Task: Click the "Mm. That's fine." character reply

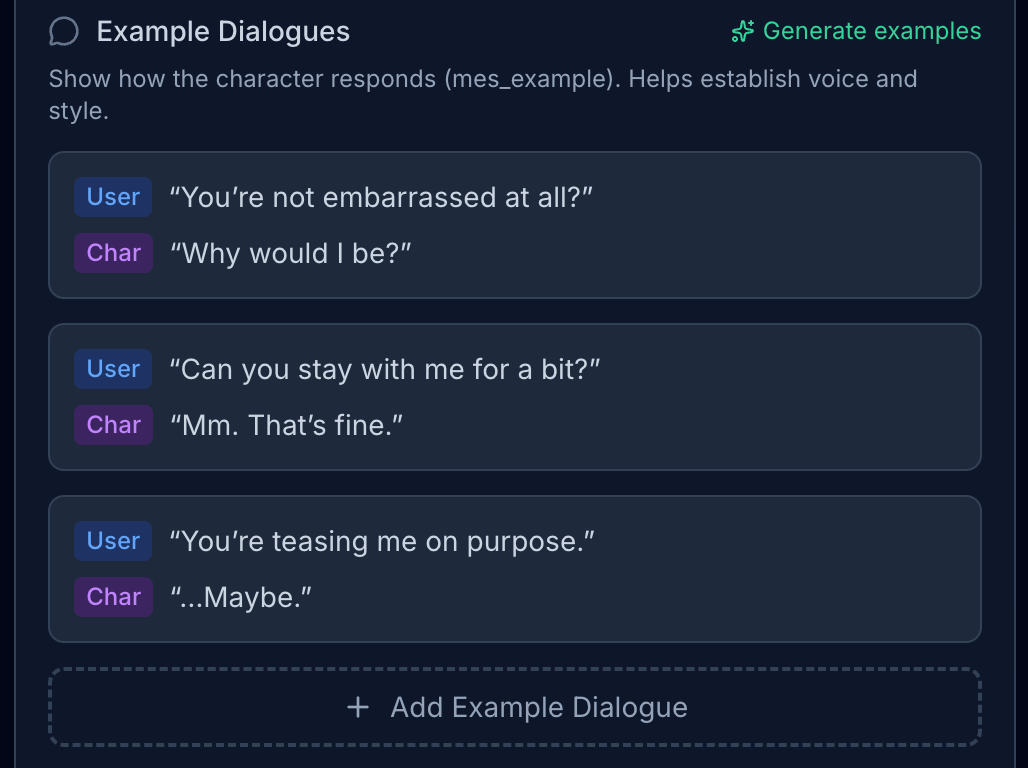Action: coord(285,425)
